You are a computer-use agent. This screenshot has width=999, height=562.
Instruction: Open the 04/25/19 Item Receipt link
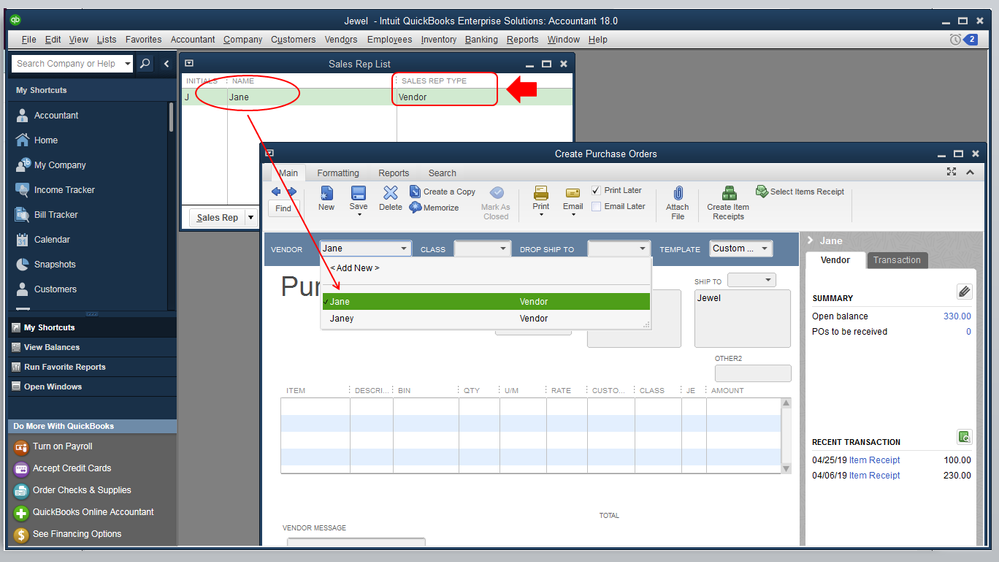874,460
